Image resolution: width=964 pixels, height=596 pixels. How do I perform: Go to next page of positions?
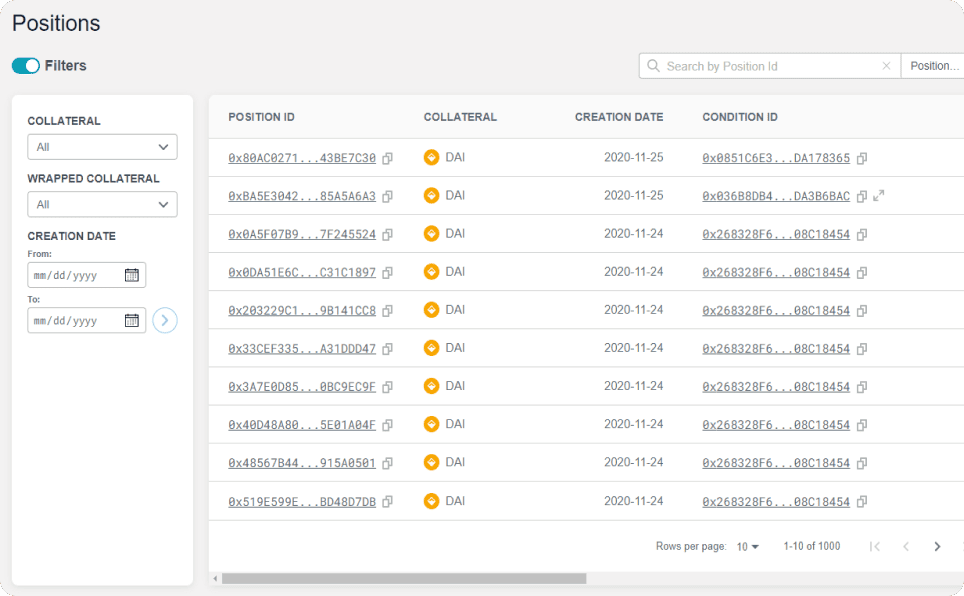tap(937, 546)
